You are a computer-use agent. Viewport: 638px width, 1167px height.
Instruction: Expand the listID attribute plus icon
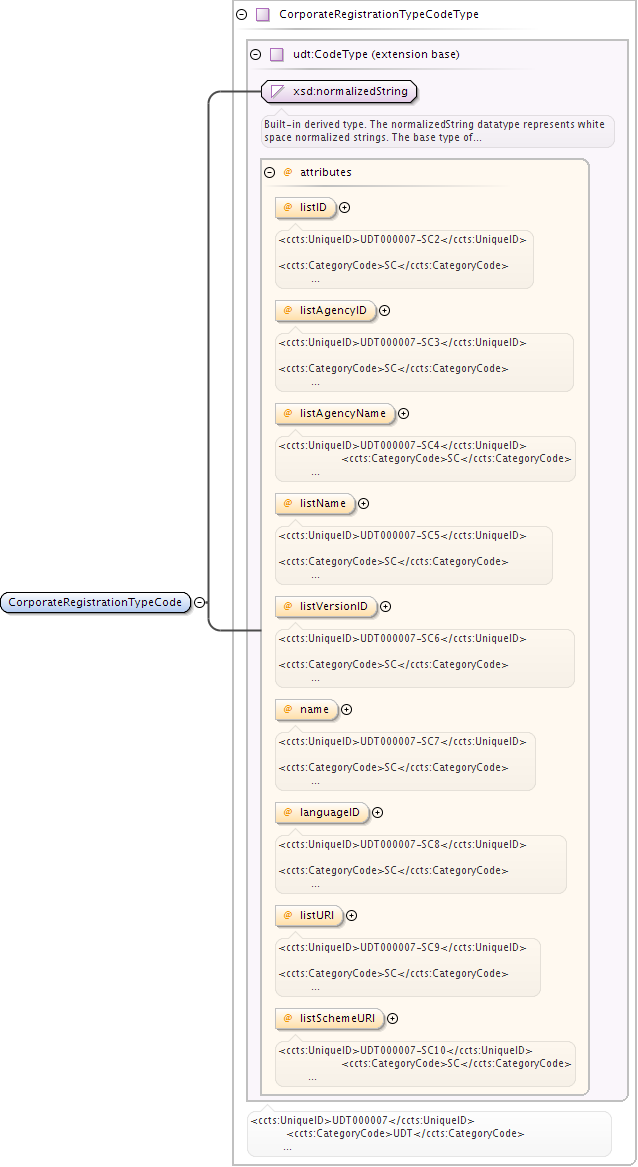click(344, 208)
